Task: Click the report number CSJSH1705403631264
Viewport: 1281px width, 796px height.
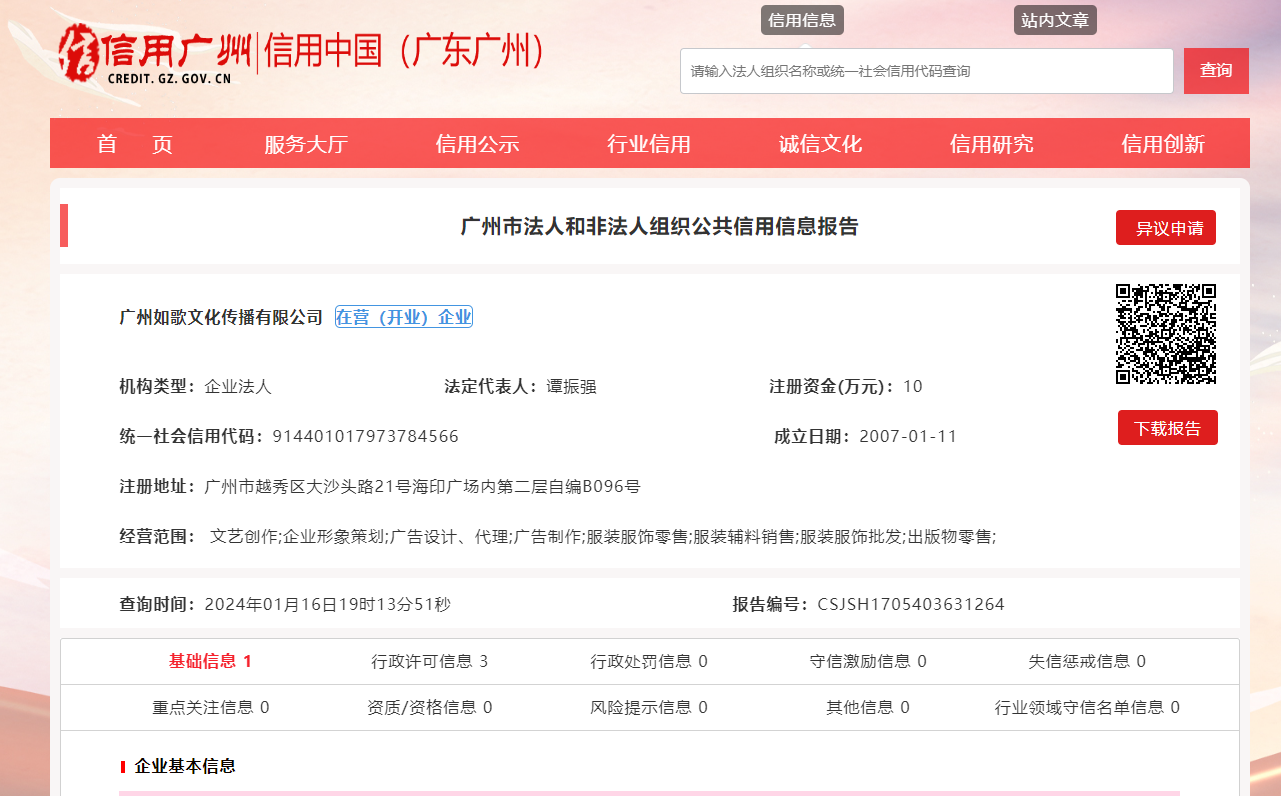Action: coord(911,604)
